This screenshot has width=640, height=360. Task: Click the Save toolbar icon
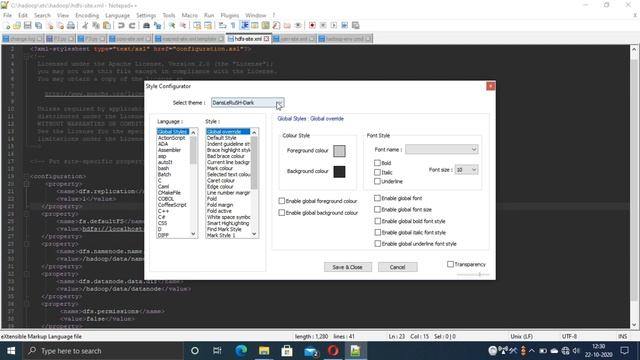click(x=27, y=25)
